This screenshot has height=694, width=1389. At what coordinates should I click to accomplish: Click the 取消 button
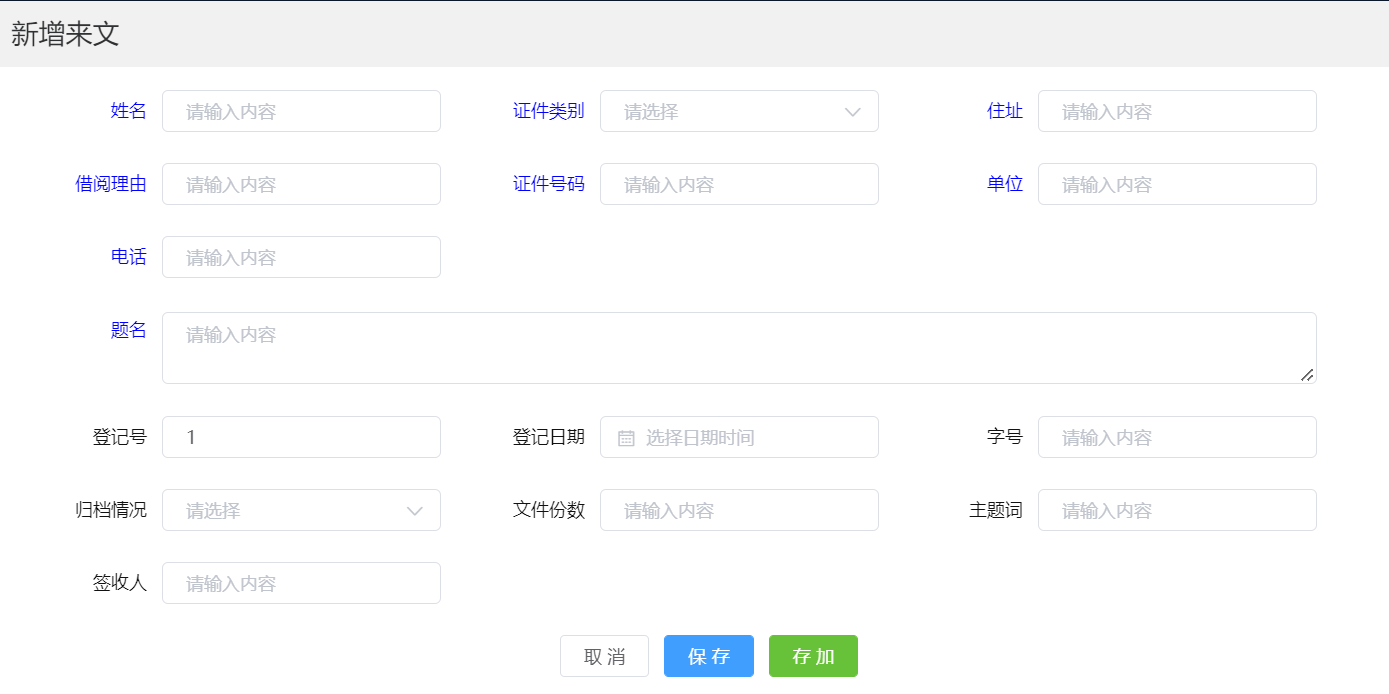click(x=604, y=656)
